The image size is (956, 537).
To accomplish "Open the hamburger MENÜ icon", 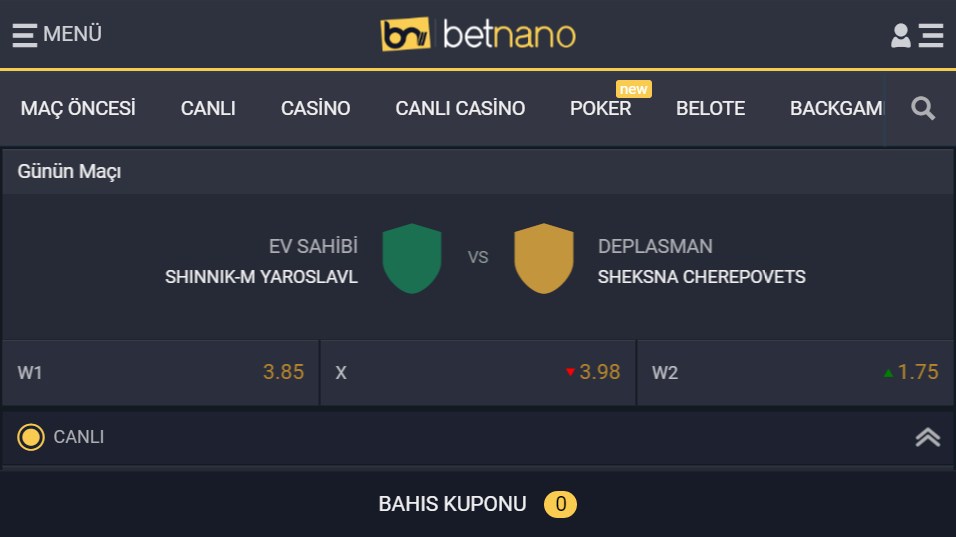I will (x=25, y=35).
